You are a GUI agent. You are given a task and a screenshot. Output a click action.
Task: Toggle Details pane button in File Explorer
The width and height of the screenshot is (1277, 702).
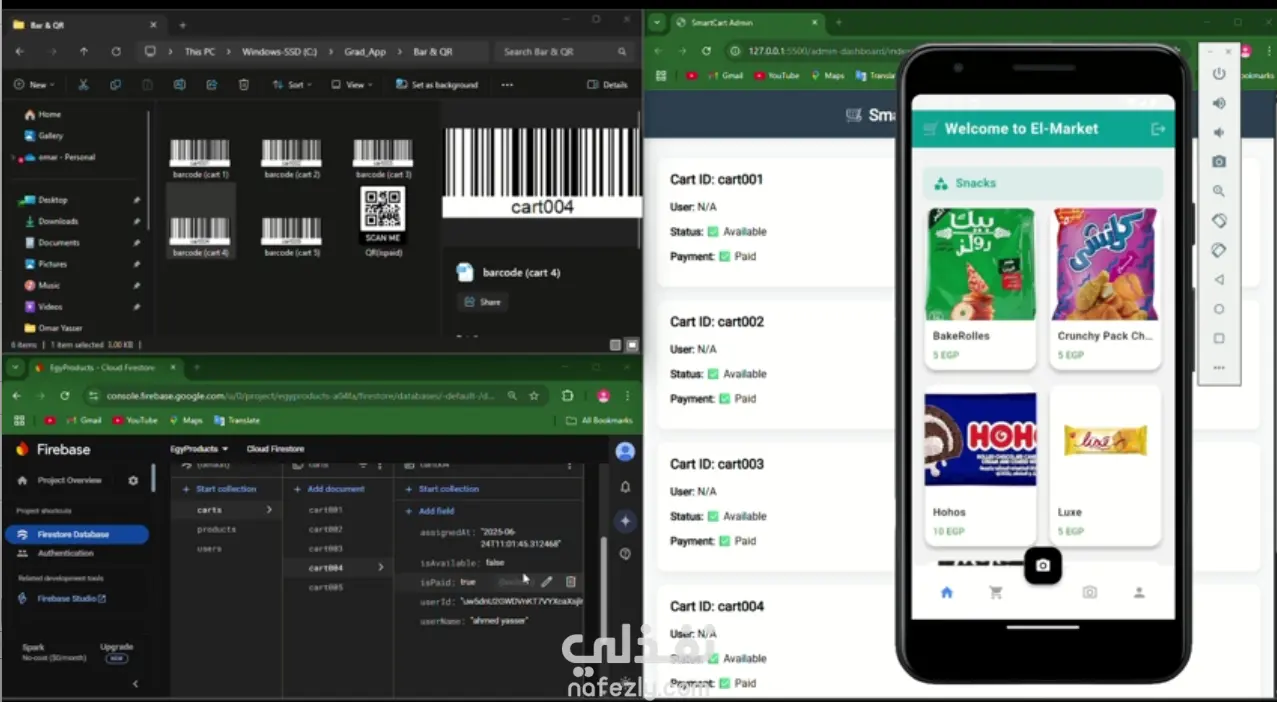tap(608, 85)
